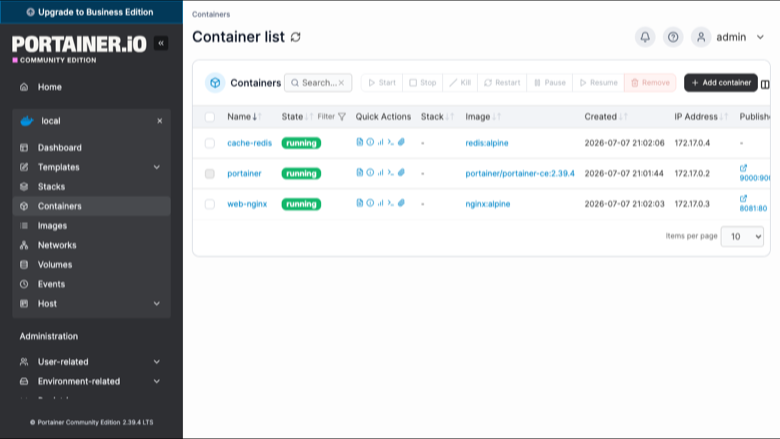The height and width of the screenshot is (439, 780).
Task: Open the nginx:alpine image link
Action: [488, 204]
